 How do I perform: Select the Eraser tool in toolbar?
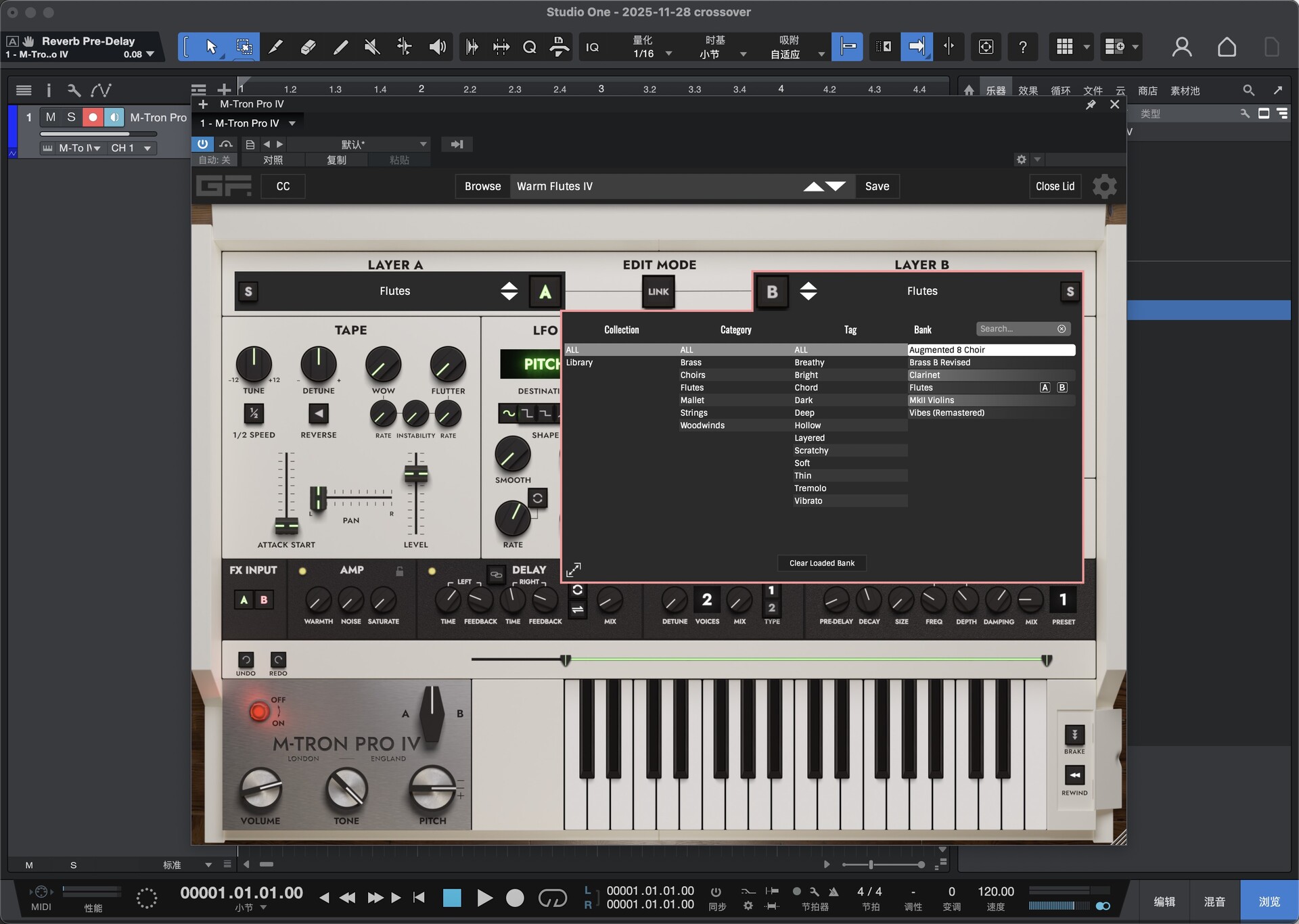click(308, 47)
